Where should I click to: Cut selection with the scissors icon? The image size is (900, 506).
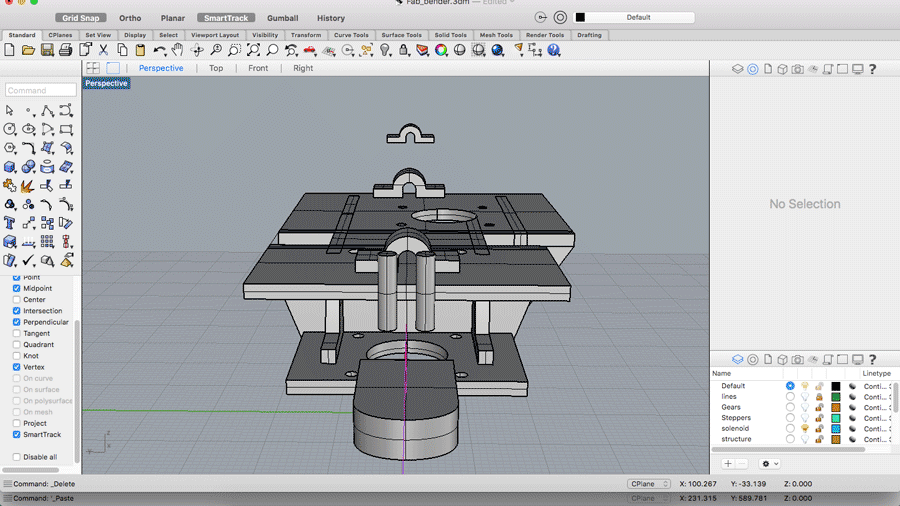103,50
